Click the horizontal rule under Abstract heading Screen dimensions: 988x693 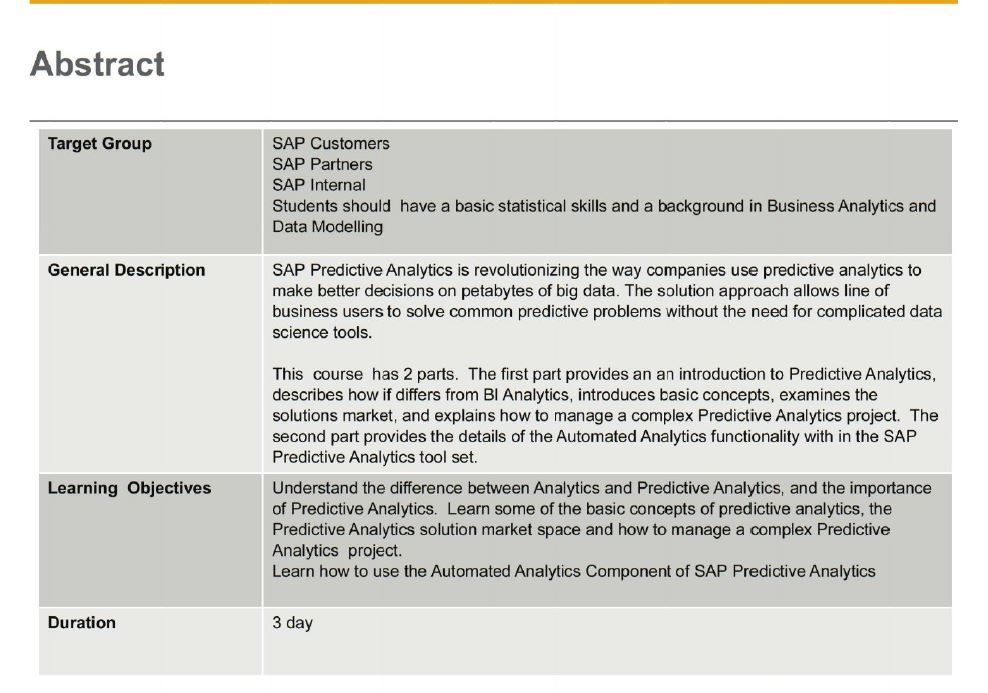(x=493, y=120)
